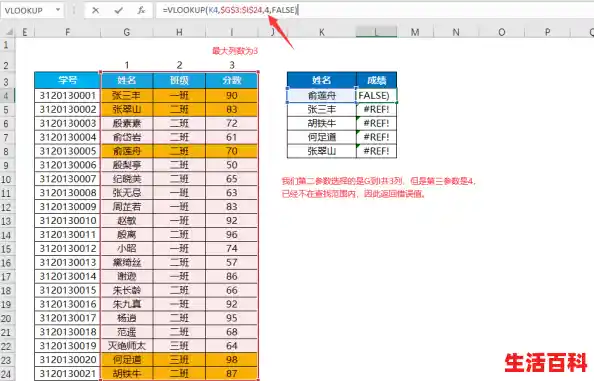
Task: Select cell 3120130021
Action: 67,374
